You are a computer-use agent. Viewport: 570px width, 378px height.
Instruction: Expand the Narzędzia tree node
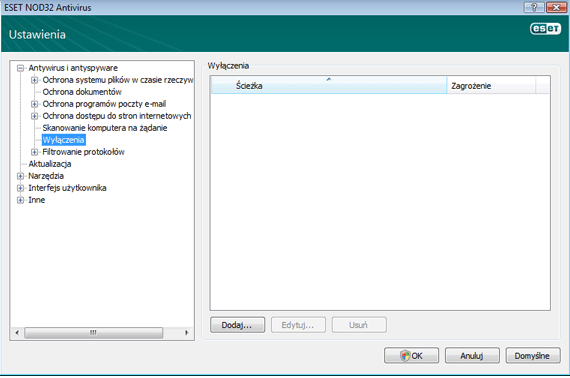click(x=20, y=176)
